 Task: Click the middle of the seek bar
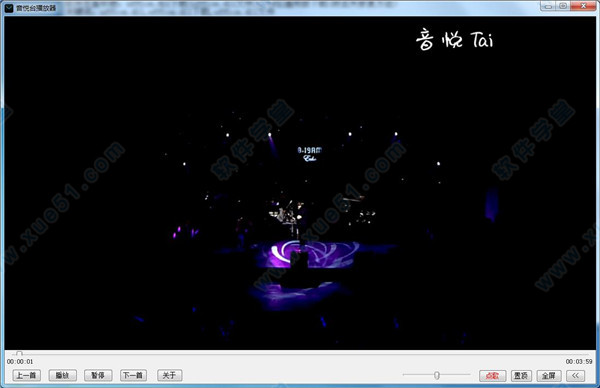[x=300, y=354]
